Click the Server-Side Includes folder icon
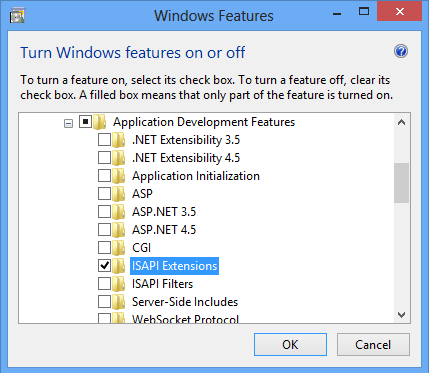429x373 pixels. [x=118, y=302]
